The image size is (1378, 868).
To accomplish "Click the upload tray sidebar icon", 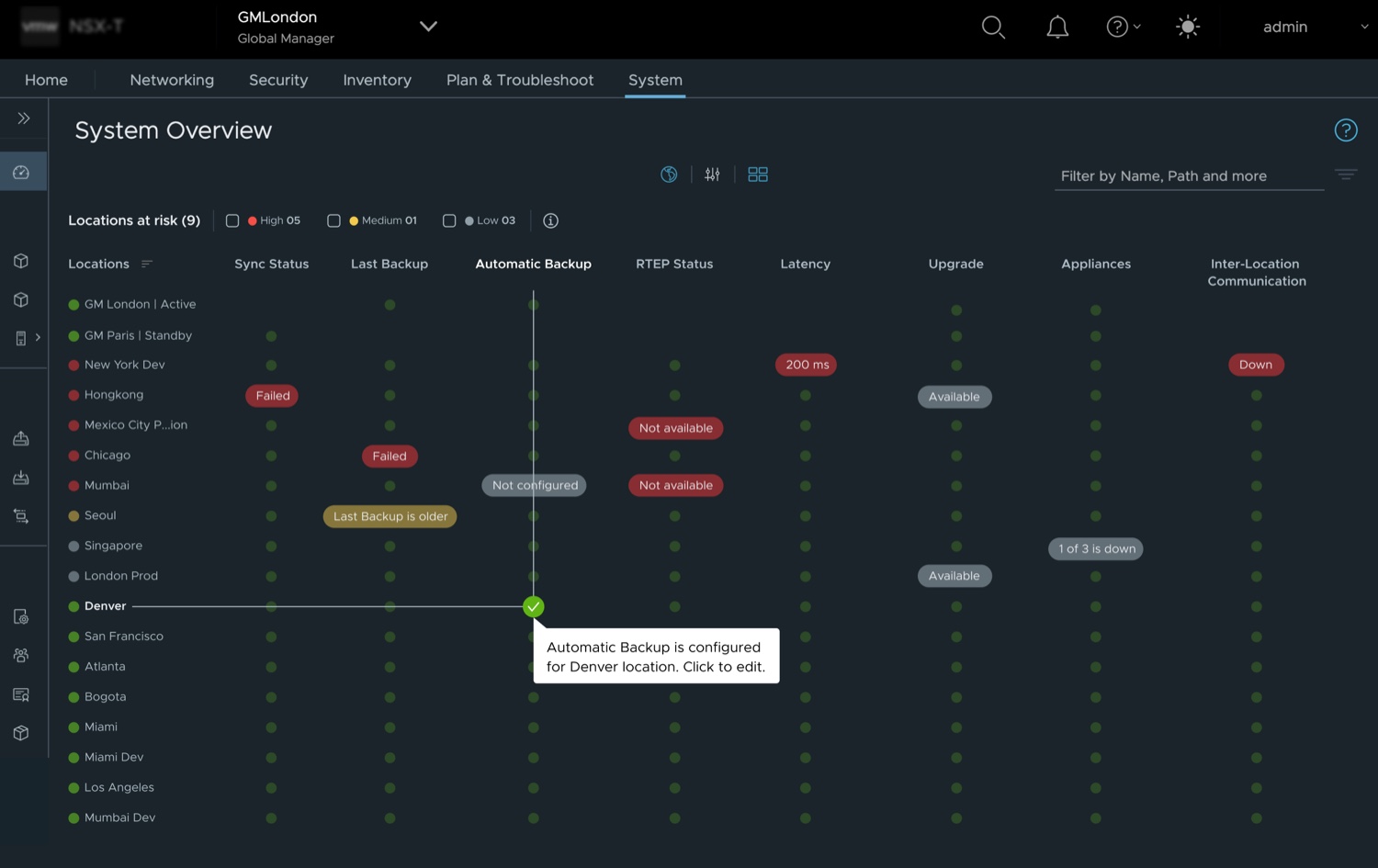I will [21, 438].
